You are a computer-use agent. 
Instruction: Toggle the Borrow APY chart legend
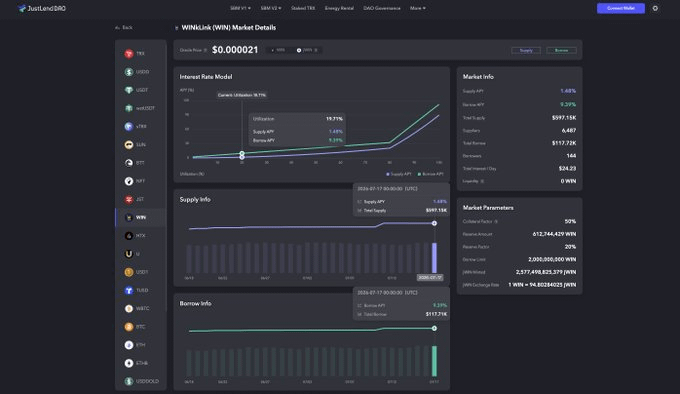coord(430,174)
